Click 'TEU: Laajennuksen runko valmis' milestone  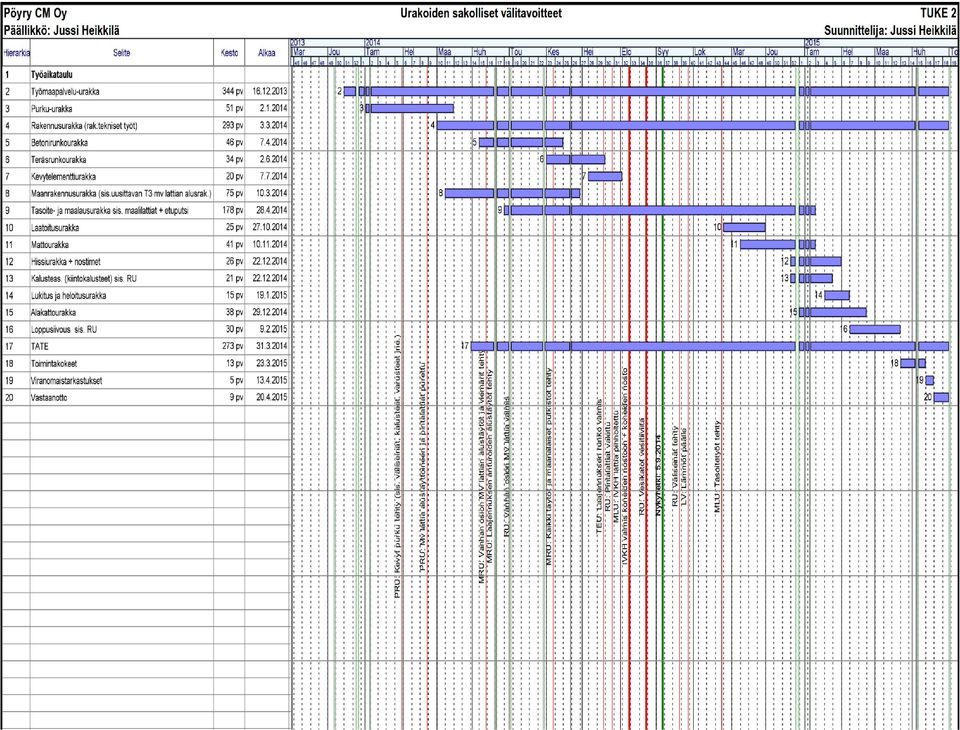tap(600, 465)
